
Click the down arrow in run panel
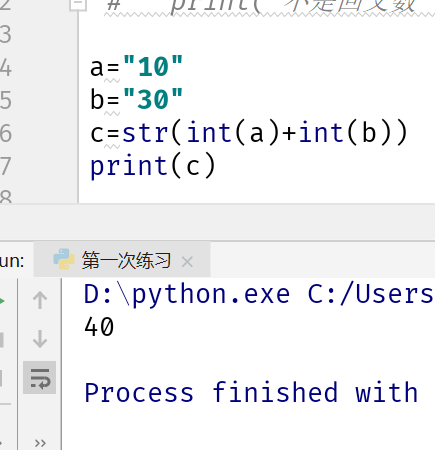click(x=40, y=339)
